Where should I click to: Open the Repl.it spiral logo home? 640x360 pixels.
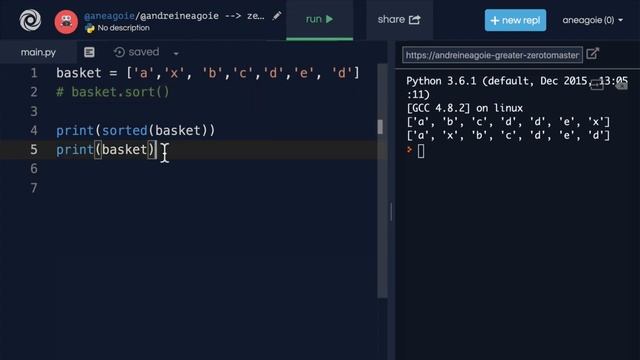(30, 20)
